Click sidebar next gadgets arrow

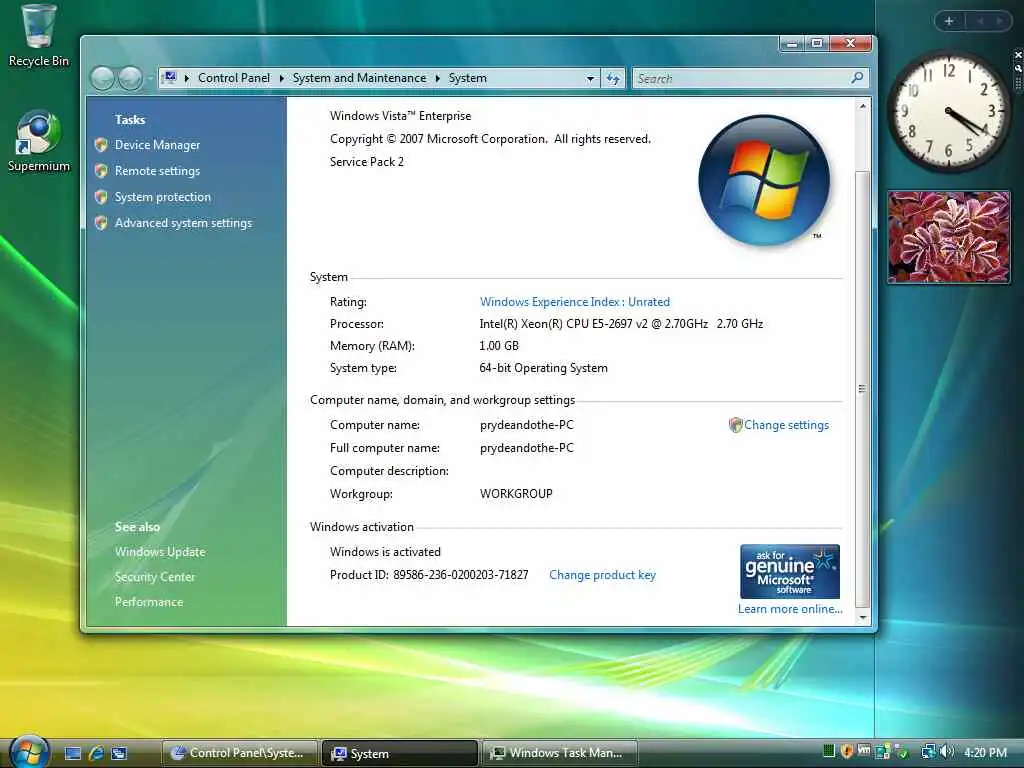pos(999,21)
